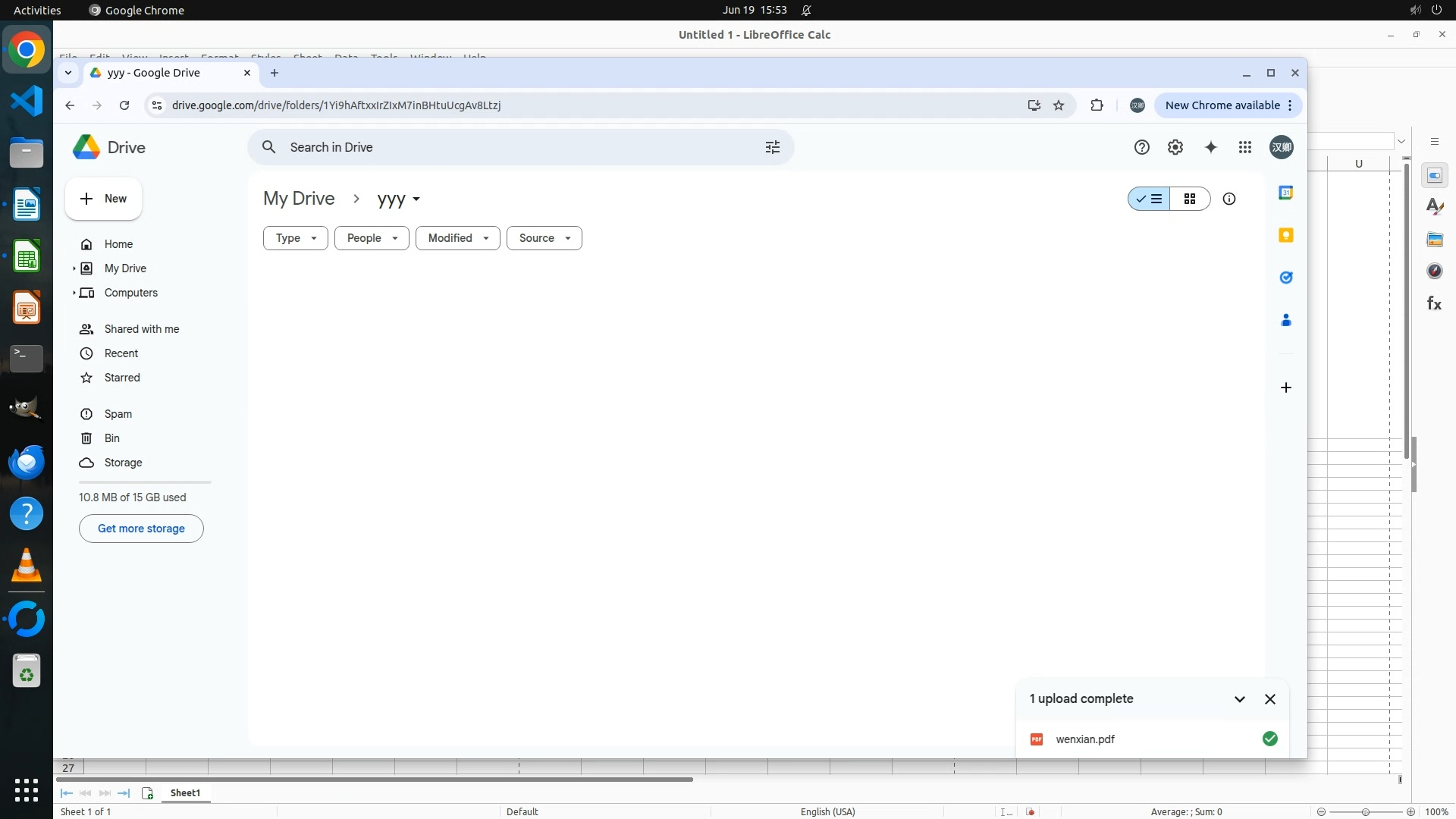Screen dimensions: 1456x819
Task: Show folder details info icon
Action: (1229, 199)
